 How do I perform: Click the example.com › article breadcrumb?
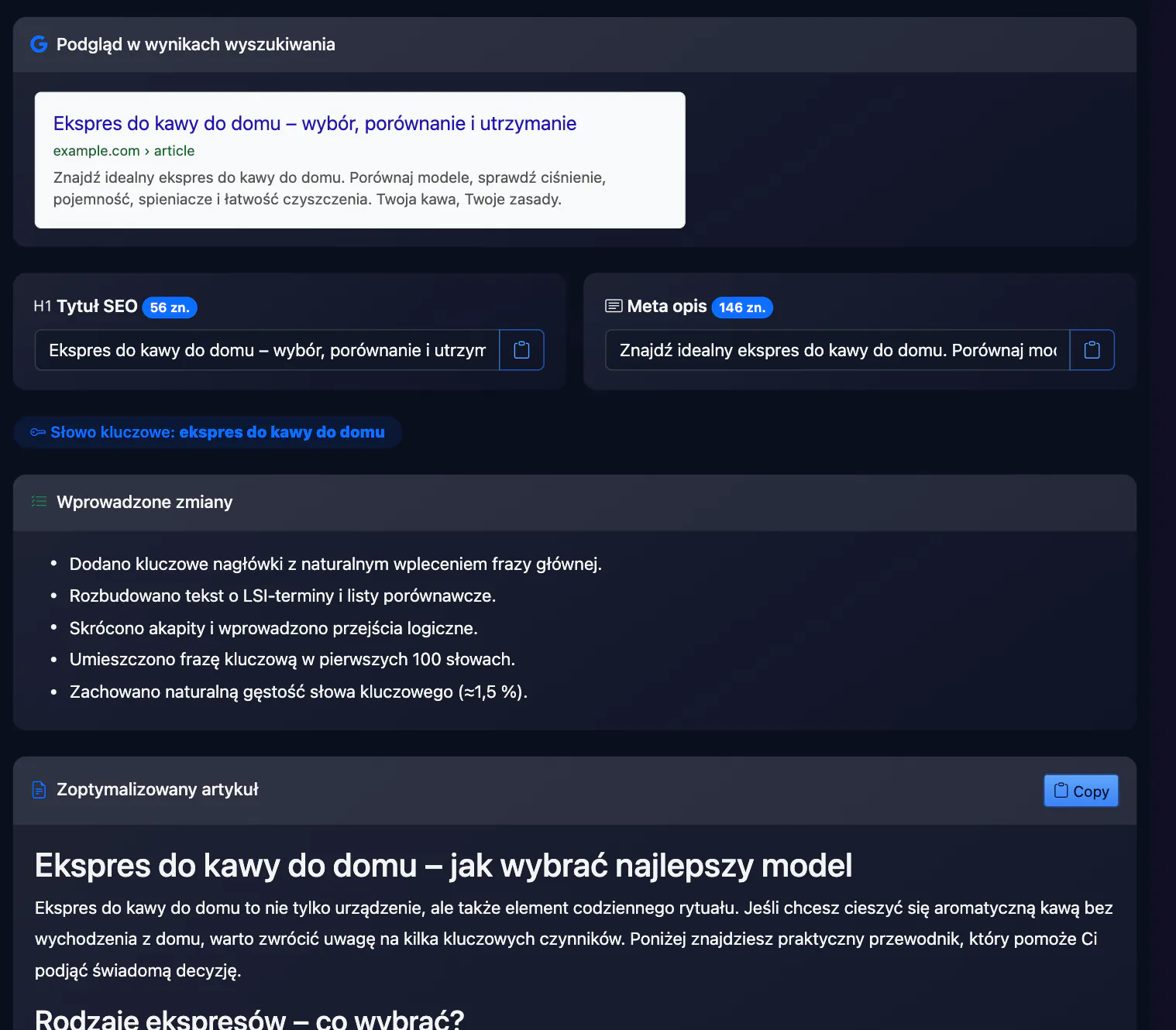pos(124,151)
